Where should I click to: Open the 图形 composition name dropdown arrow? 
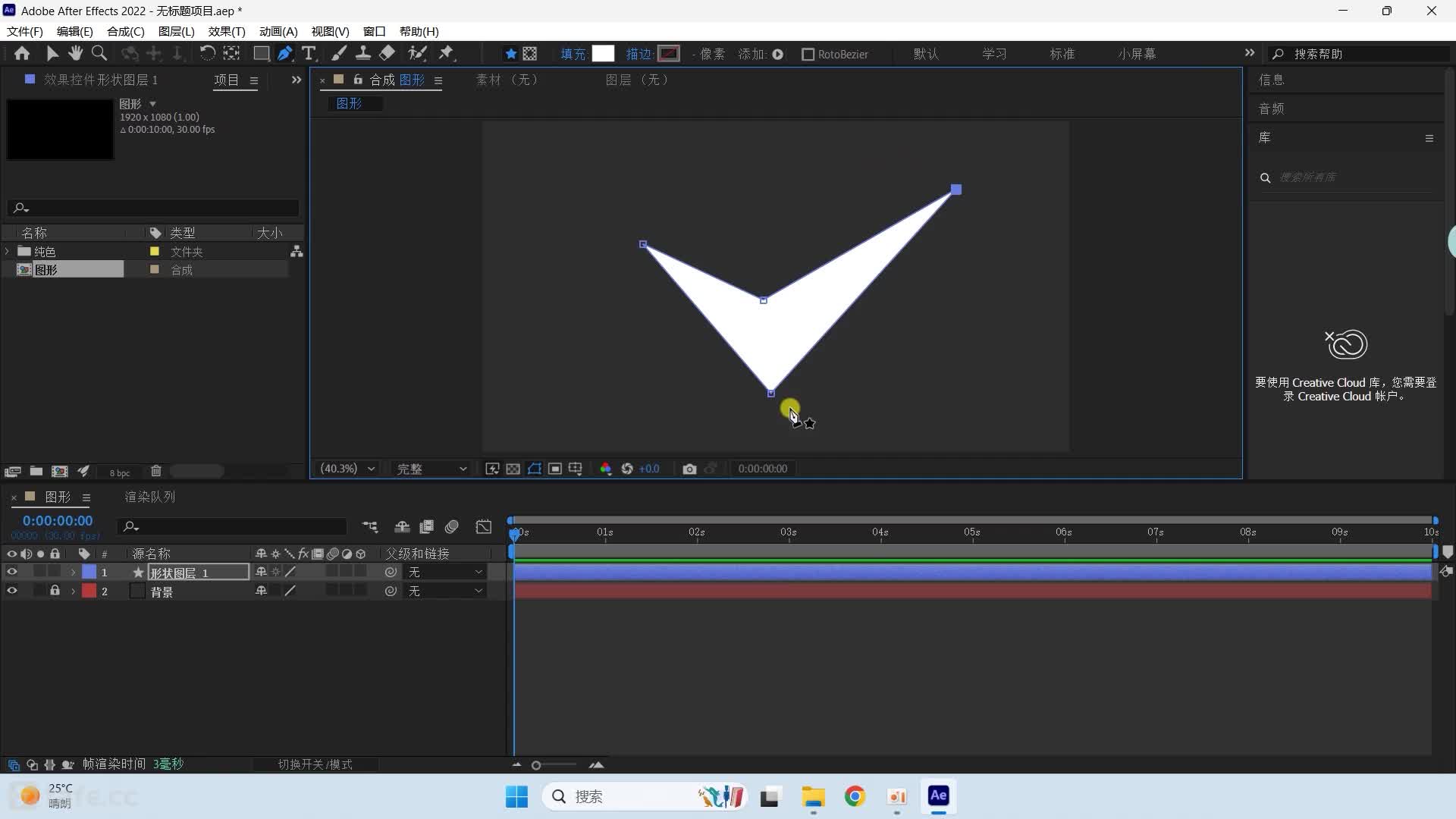pos(152,104)
